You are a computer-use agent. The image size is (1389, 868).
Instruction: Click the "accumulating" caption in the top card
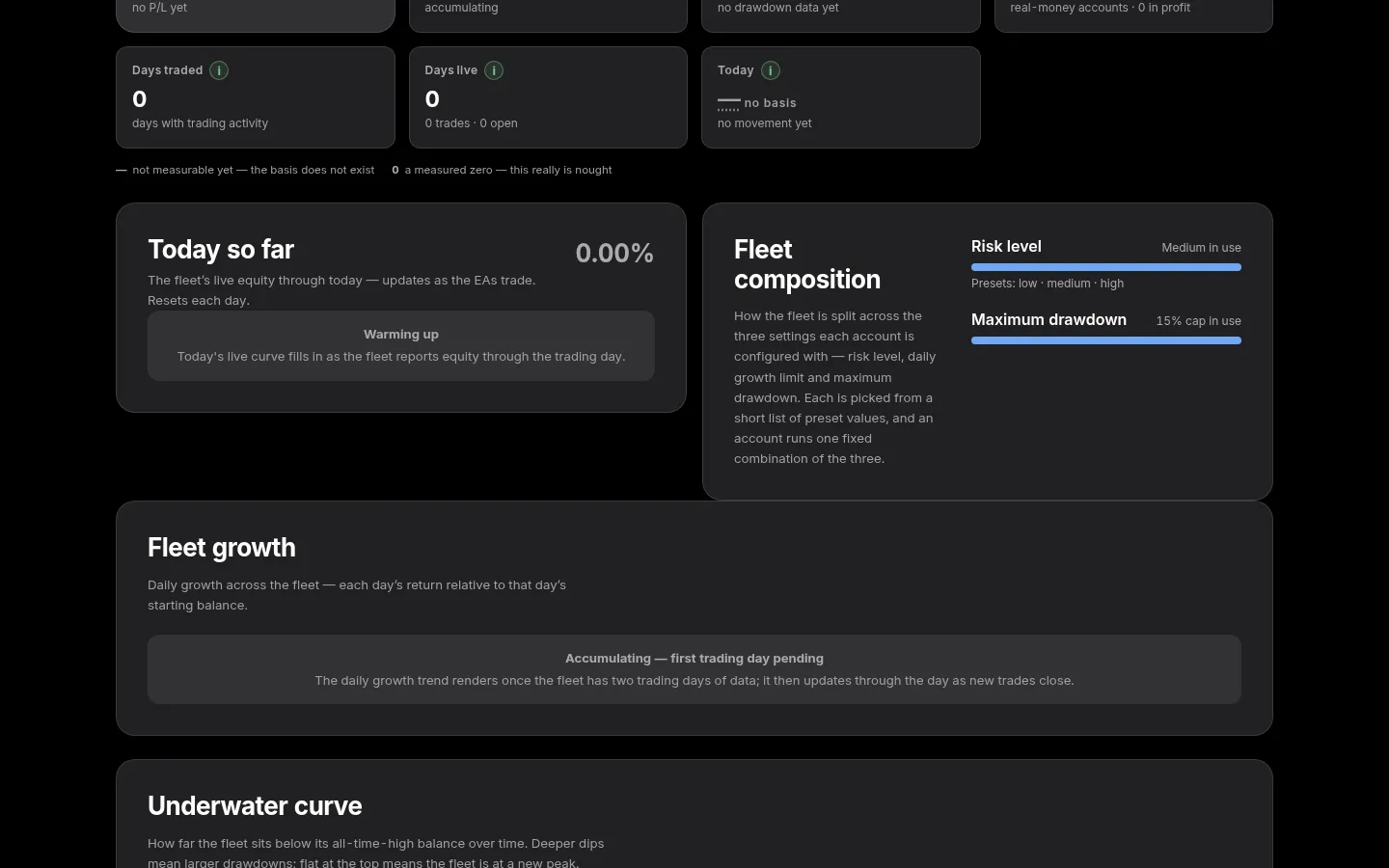(x=461, y=8)
